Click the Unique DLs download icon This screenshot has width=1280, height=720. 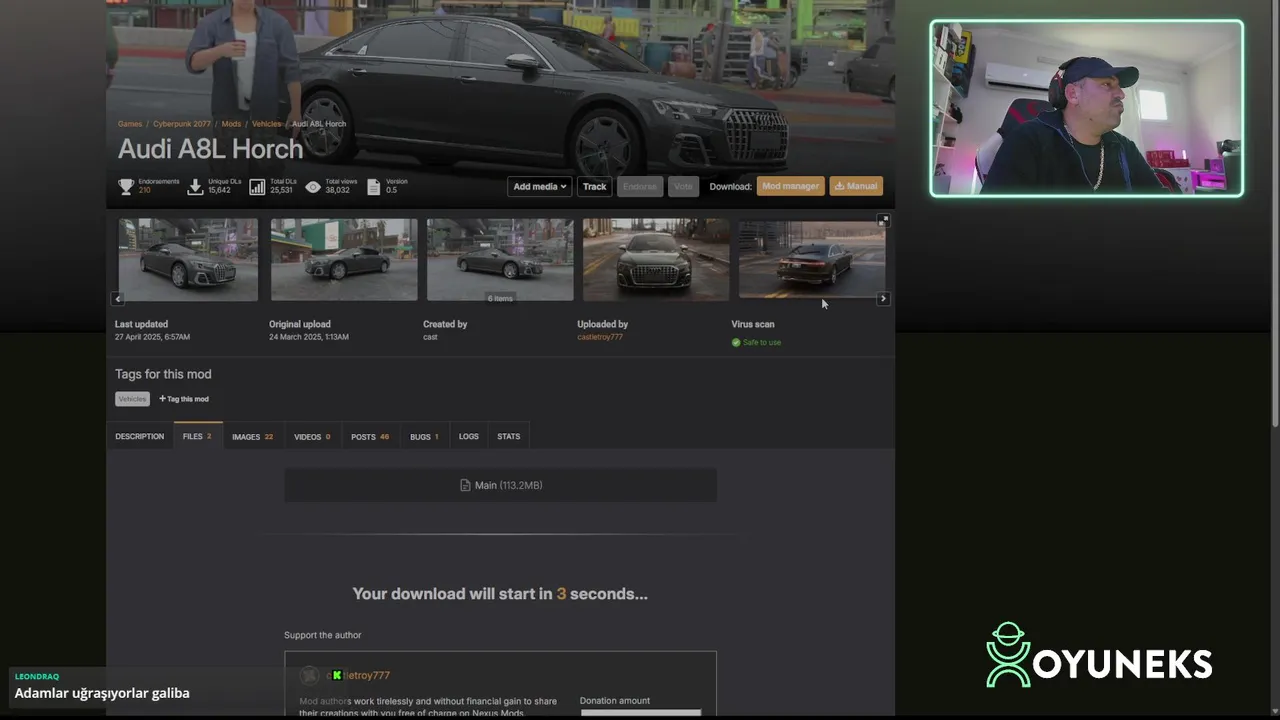point(196,186)
